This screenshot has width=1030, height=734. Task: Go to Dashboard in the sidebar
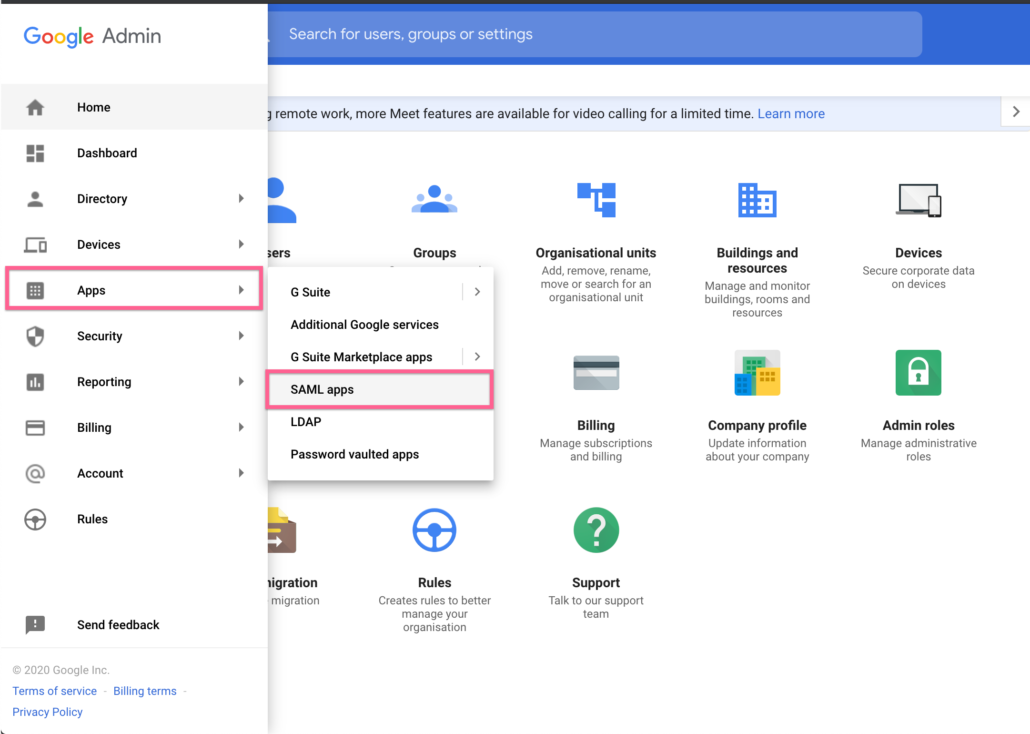tap(107, 153)
